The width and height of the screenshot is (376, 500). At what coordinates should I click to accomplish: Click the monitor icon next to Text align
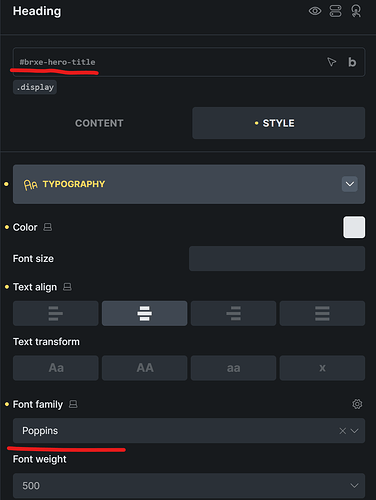[x=67, y=287]
